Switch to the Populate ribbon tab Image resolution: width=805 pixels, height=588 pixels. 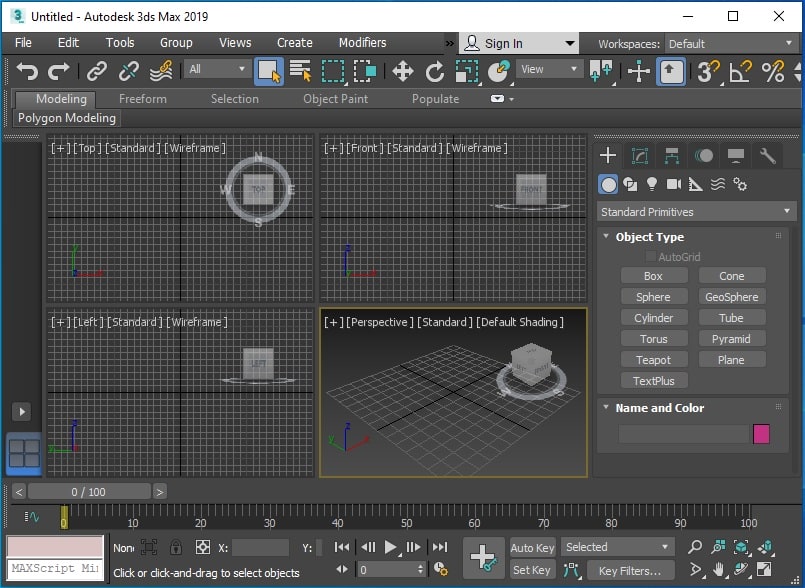[x=435, y=99]
